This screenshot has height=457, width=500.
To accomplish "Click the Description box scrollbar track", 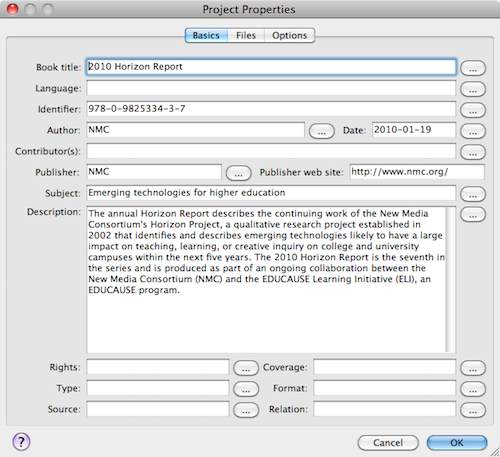I will click(451, 279).
